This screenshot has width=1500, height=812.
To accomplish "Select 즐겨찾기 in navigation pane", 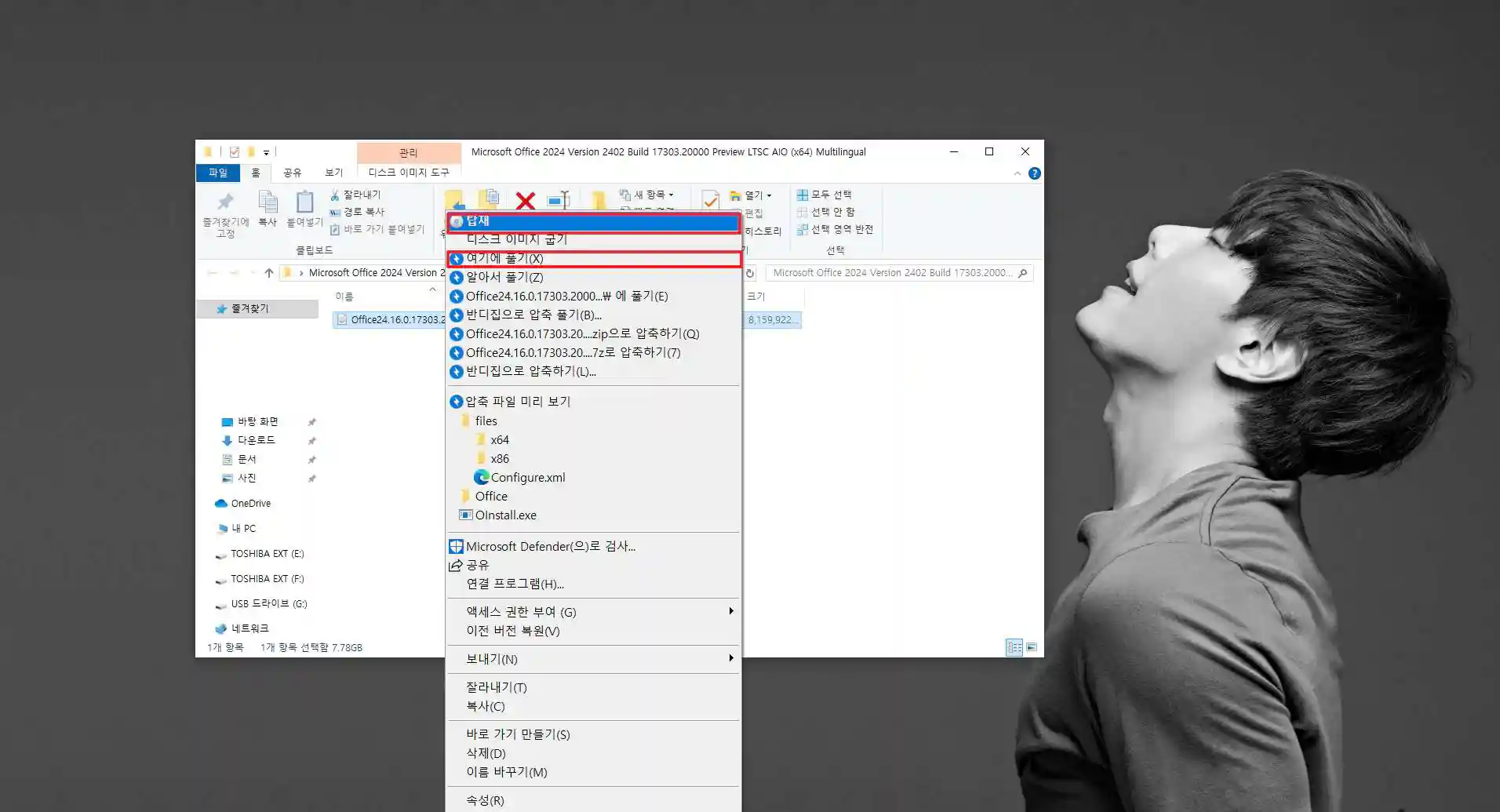I will 257,309.
